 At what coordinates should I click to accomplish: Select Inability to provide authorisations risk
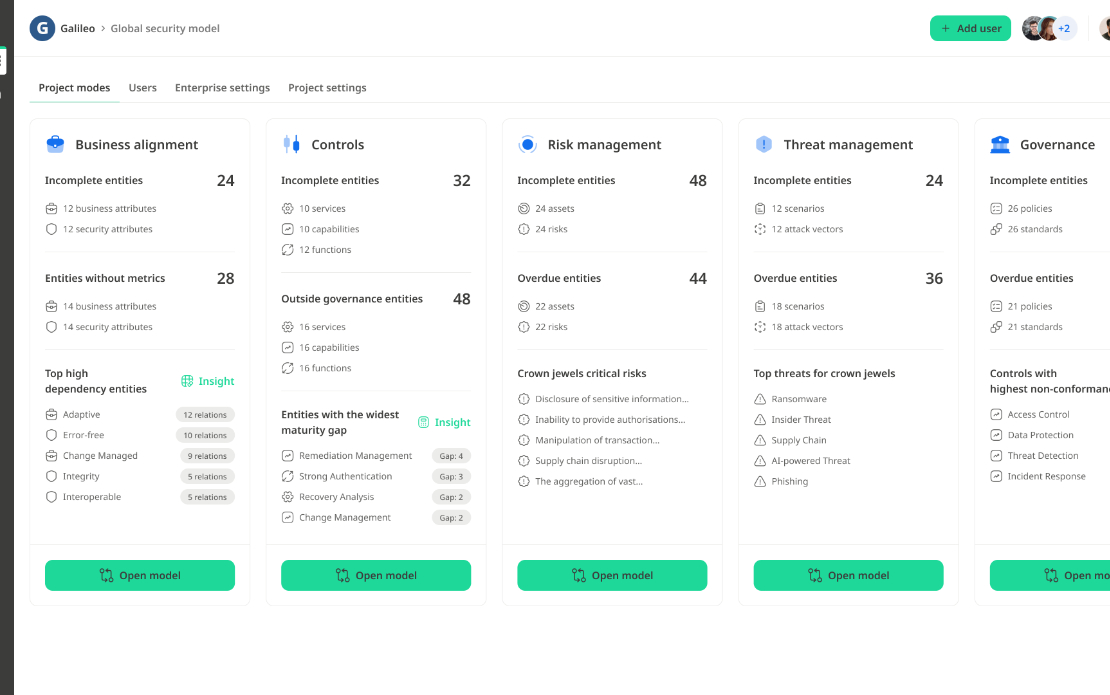pyautogui.click(x=610, y=420)
